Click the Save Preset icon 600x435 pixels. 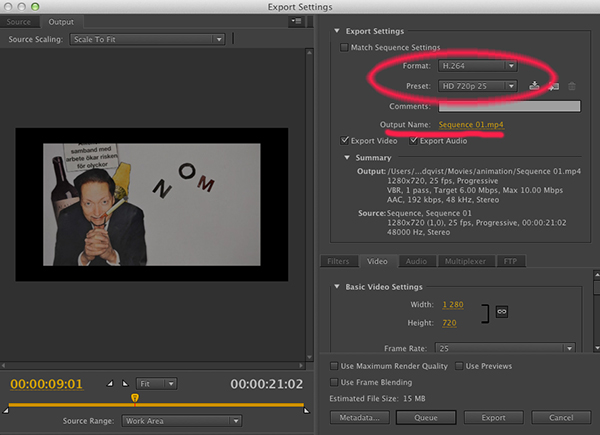[x=534, y=86]
